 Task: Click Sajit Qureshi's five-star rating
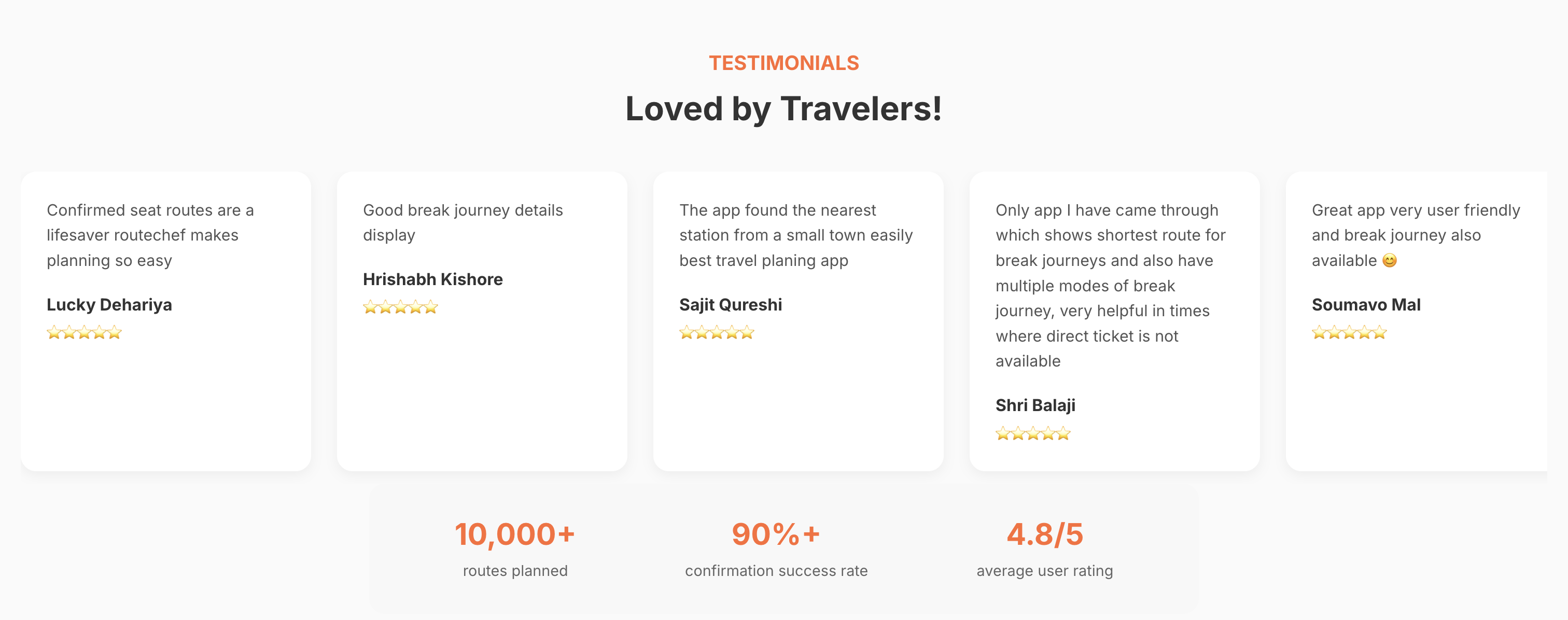point(717,332)
